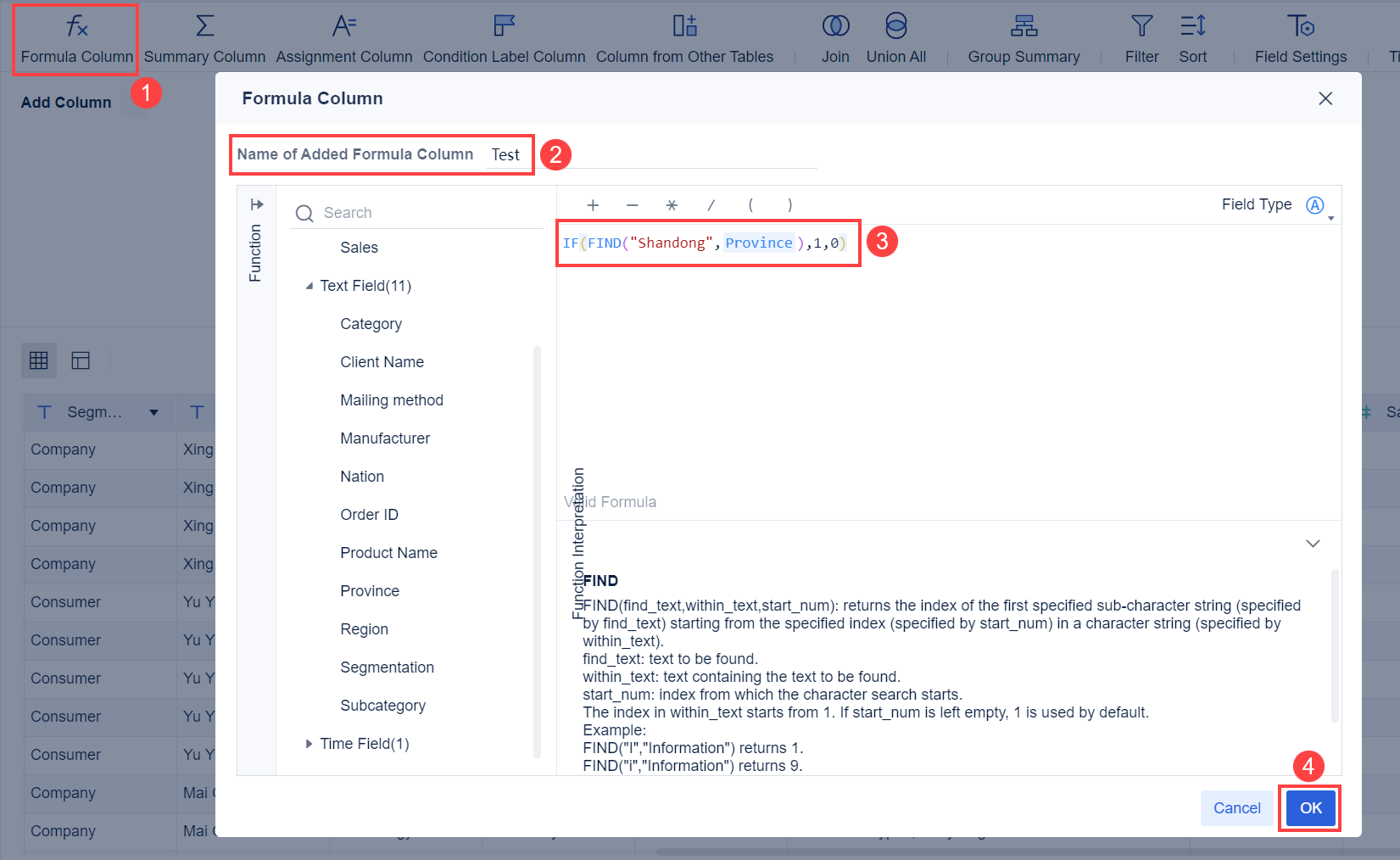Expand the Time Field(1) group
The width and height of the screenshot is (1400, 860).
tap(310, 744)
